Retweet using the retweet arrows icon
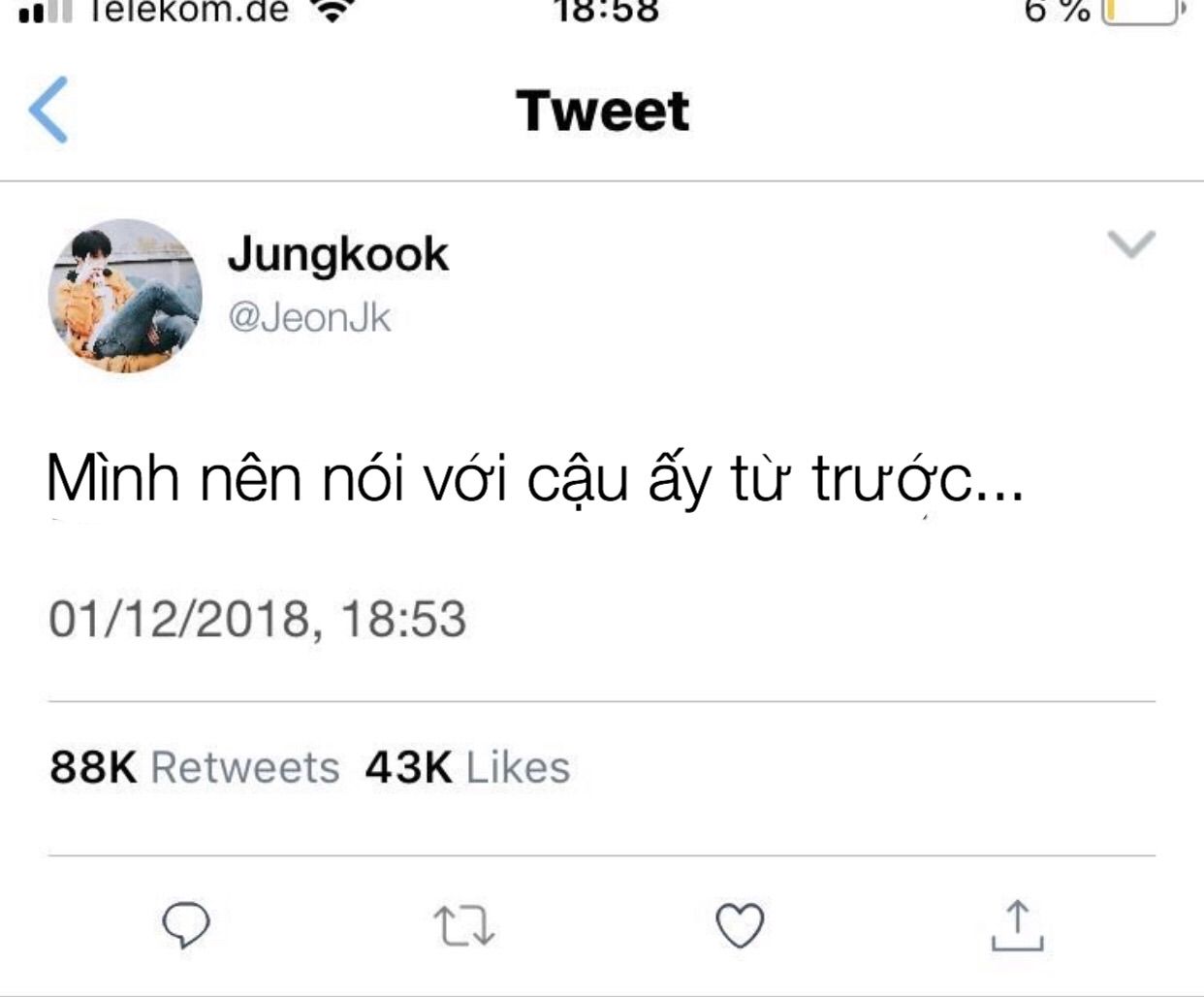1204x997 pixels. point(463,925)
